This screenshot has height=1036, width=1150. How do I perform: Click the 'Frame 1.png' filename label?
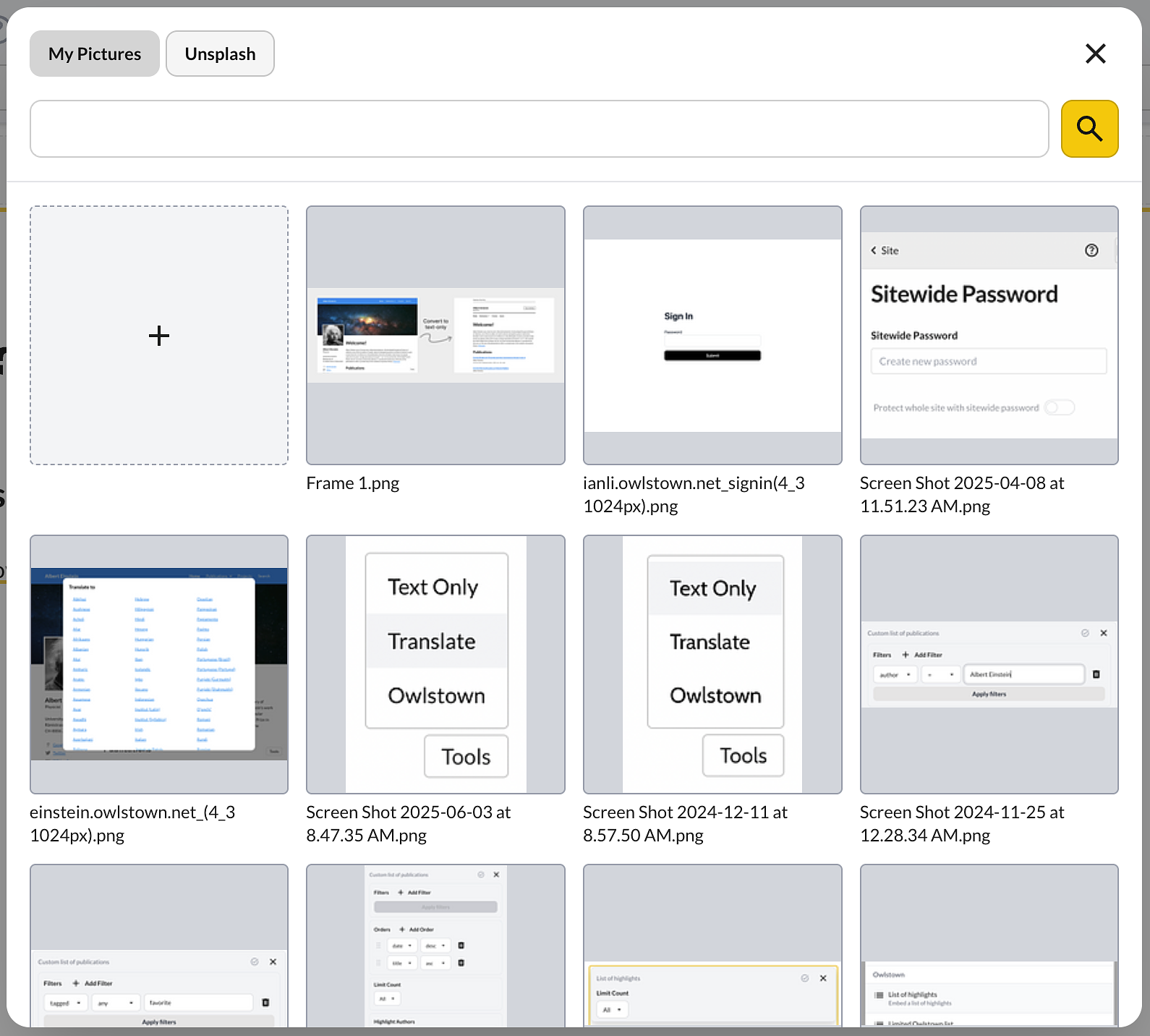352,483
